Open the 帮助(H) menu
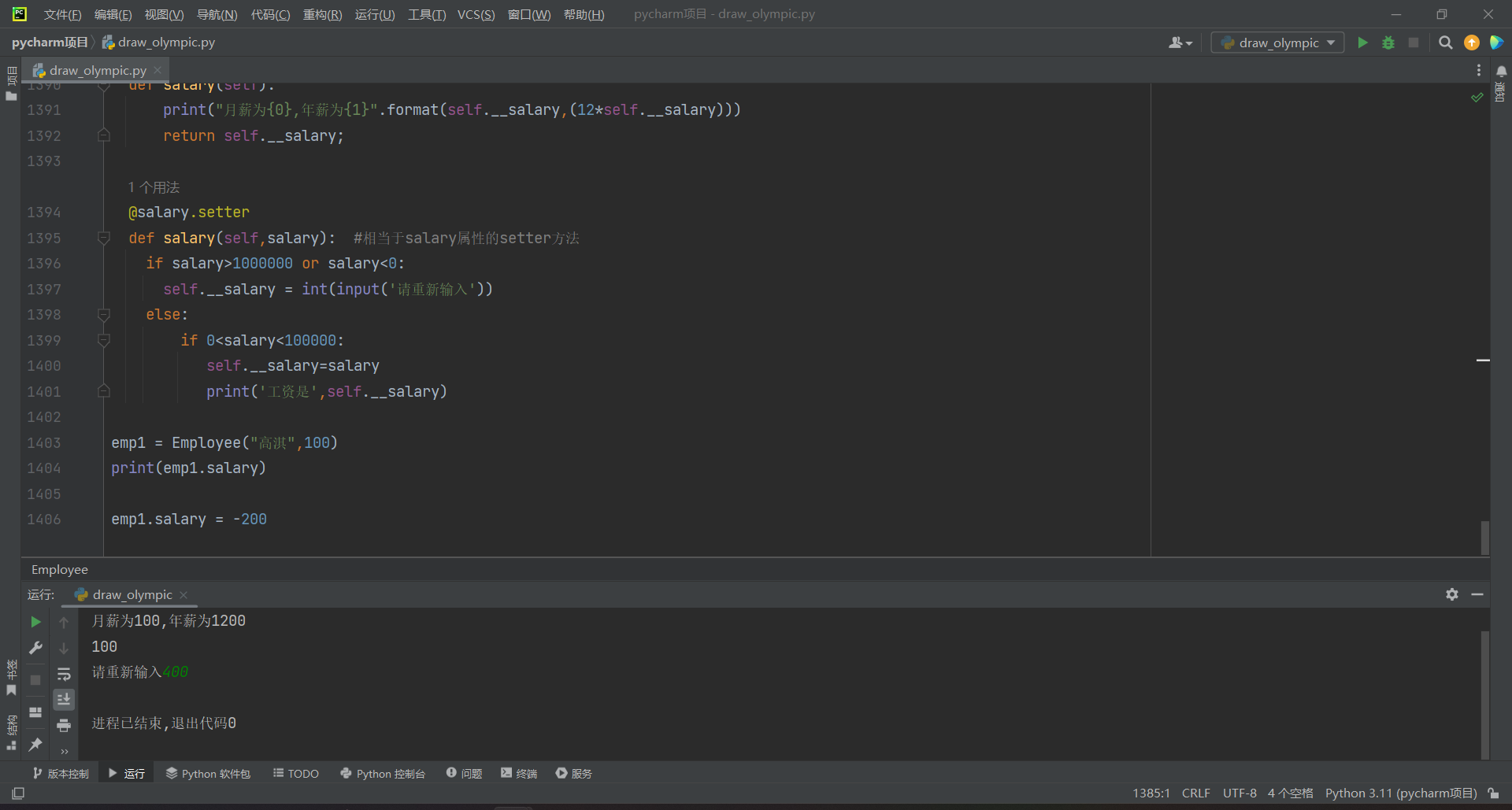1512x810 pixels. point(584,14)
